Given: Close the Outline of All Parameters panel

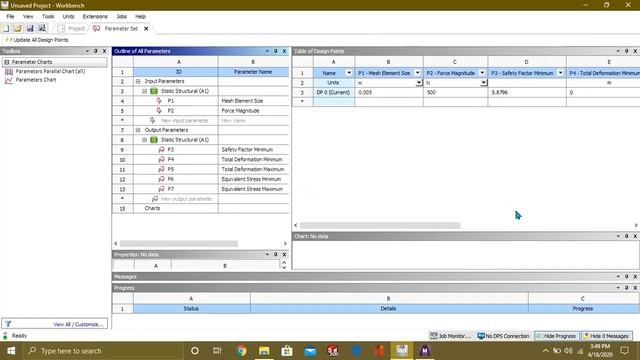Looking at the screenshot, I should (x=284, y=51).
